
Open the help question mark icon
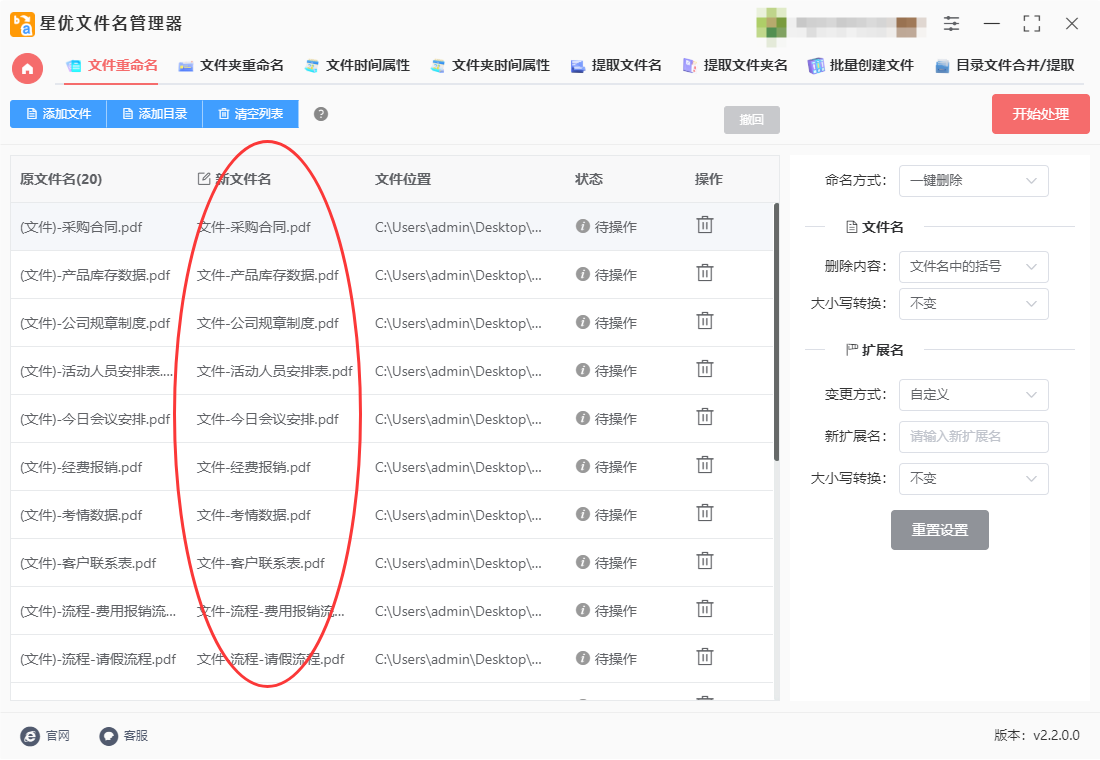321,114
